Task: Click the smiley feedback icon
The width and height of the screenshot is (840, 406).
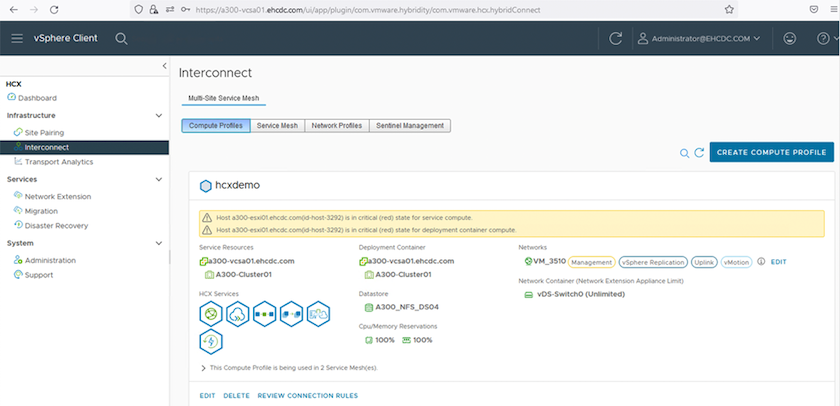Action: click(790, 38)
